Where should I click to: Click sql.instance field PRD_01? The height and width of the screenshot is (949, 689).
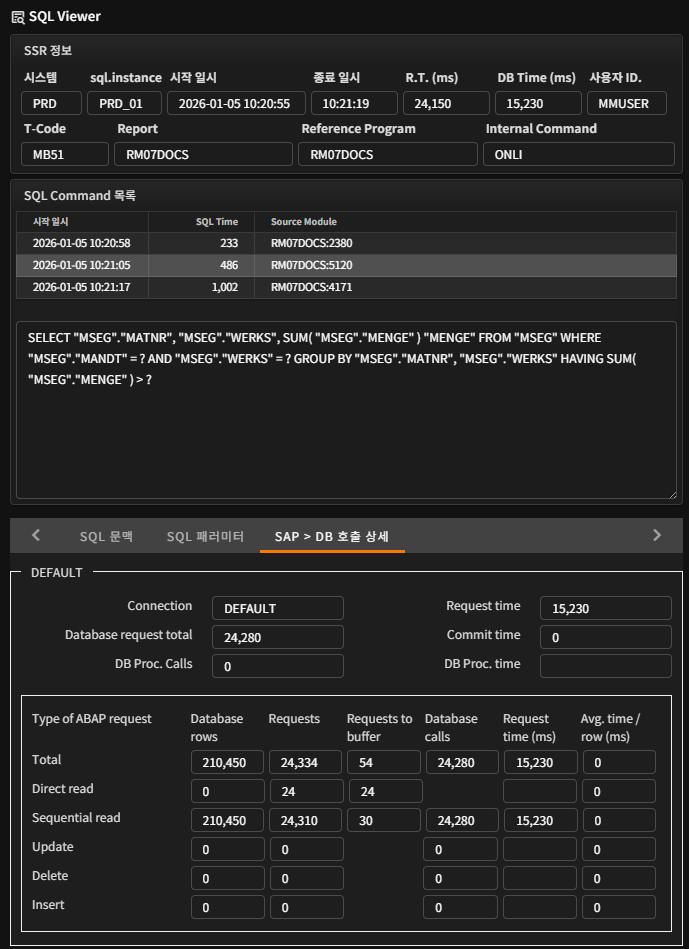125,103
